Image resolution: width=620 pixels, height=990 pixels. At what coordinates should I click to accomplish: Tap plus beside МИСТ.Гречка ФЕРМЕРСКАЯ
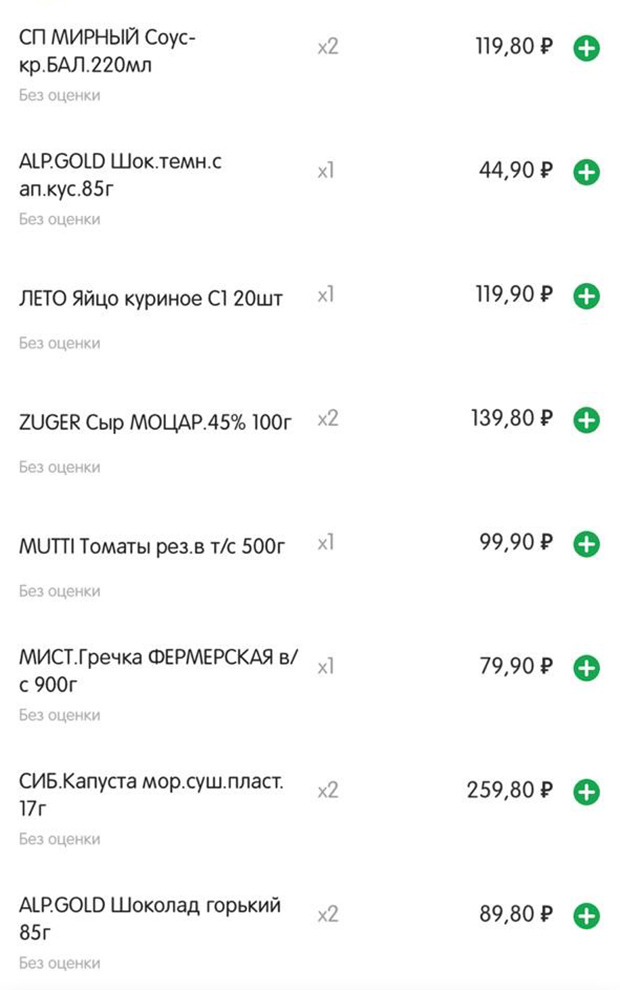click(586, 667)
